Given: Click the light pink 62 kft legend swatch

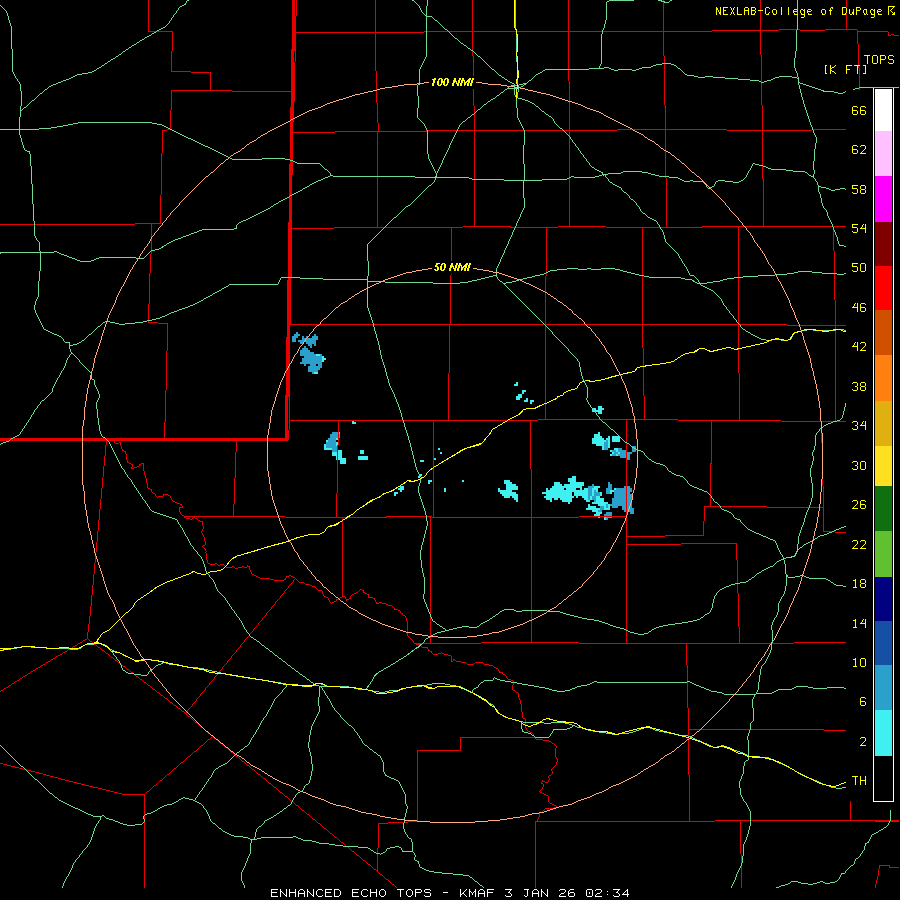Looking at the screenshot, I should (x=883, y=154).
